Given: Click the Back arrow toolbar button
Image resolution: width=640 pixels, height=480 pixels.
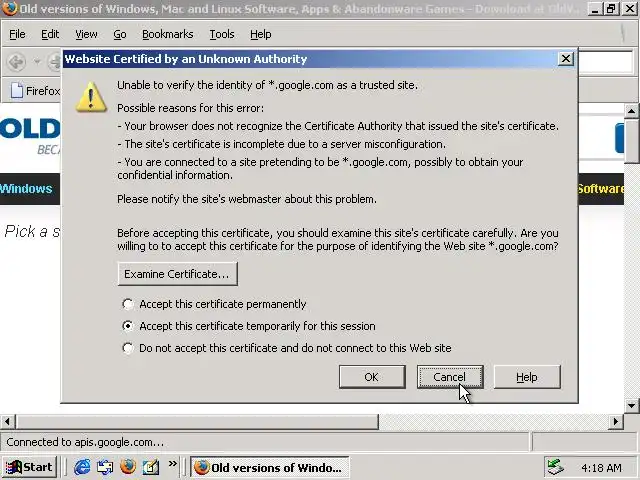Looking at the screenshot, I should [17, 62].
